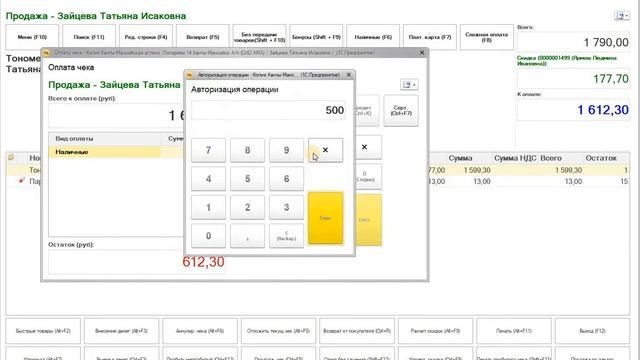Image resolution: width=640 pixels, height=360 pixels.
Task: Click digit 9 on the authorization keypad
Action: click(x=287, y=150)
